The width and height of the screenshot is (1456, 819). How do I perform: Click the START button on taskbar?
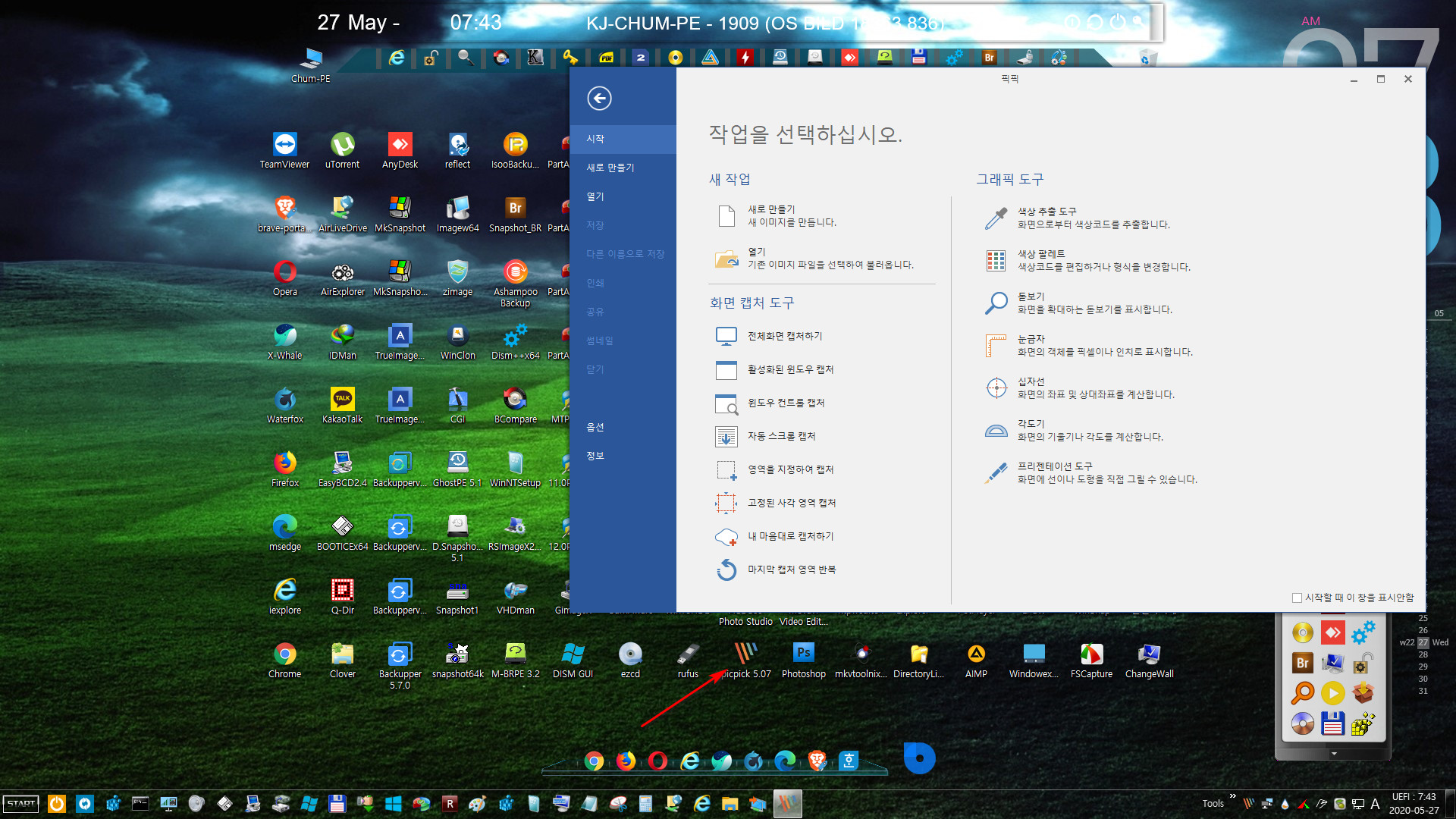[21, 804]
